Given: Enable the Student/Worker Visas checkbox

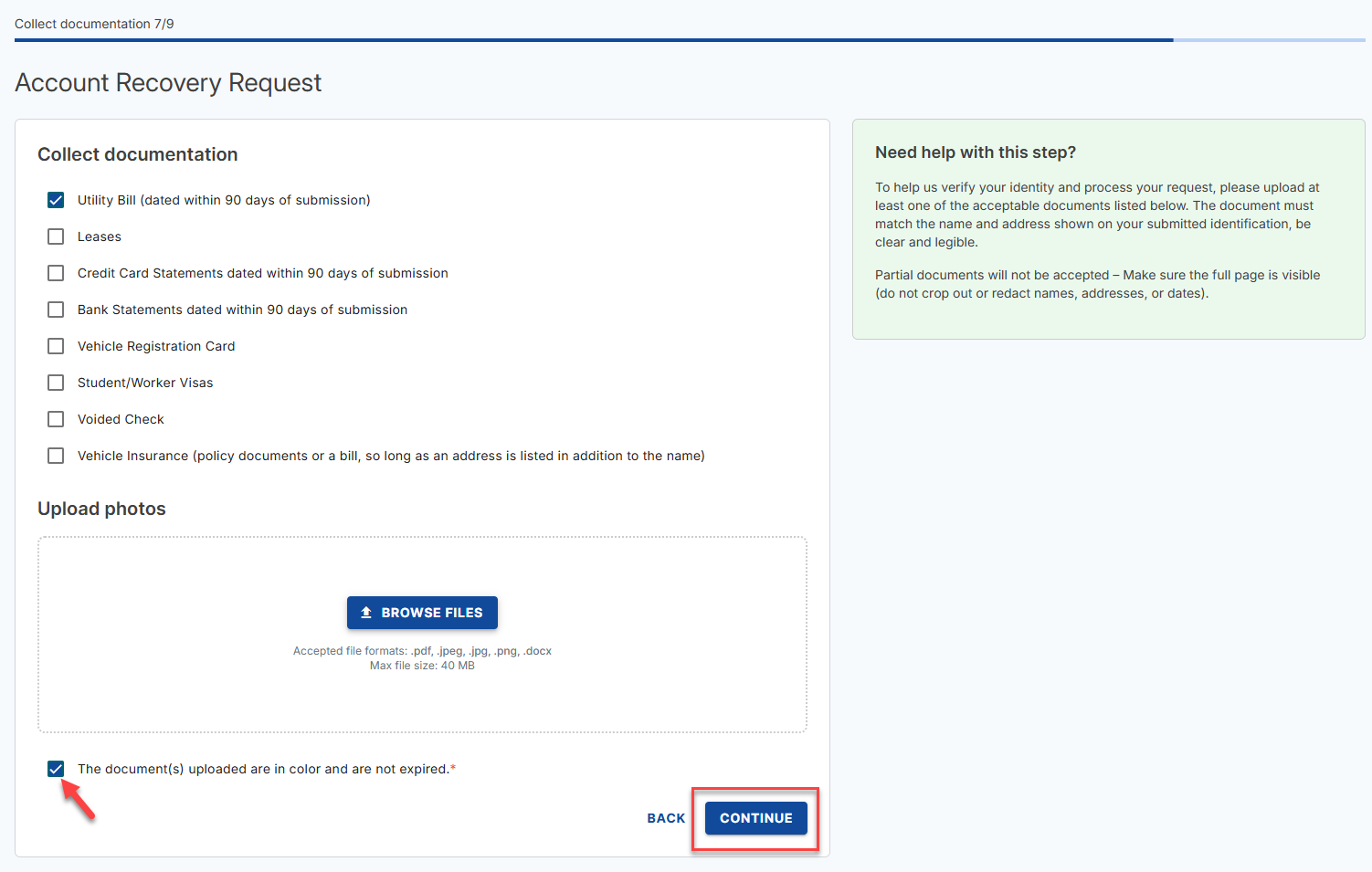Looking at the screenshot, I should click(x=56, y=382).
